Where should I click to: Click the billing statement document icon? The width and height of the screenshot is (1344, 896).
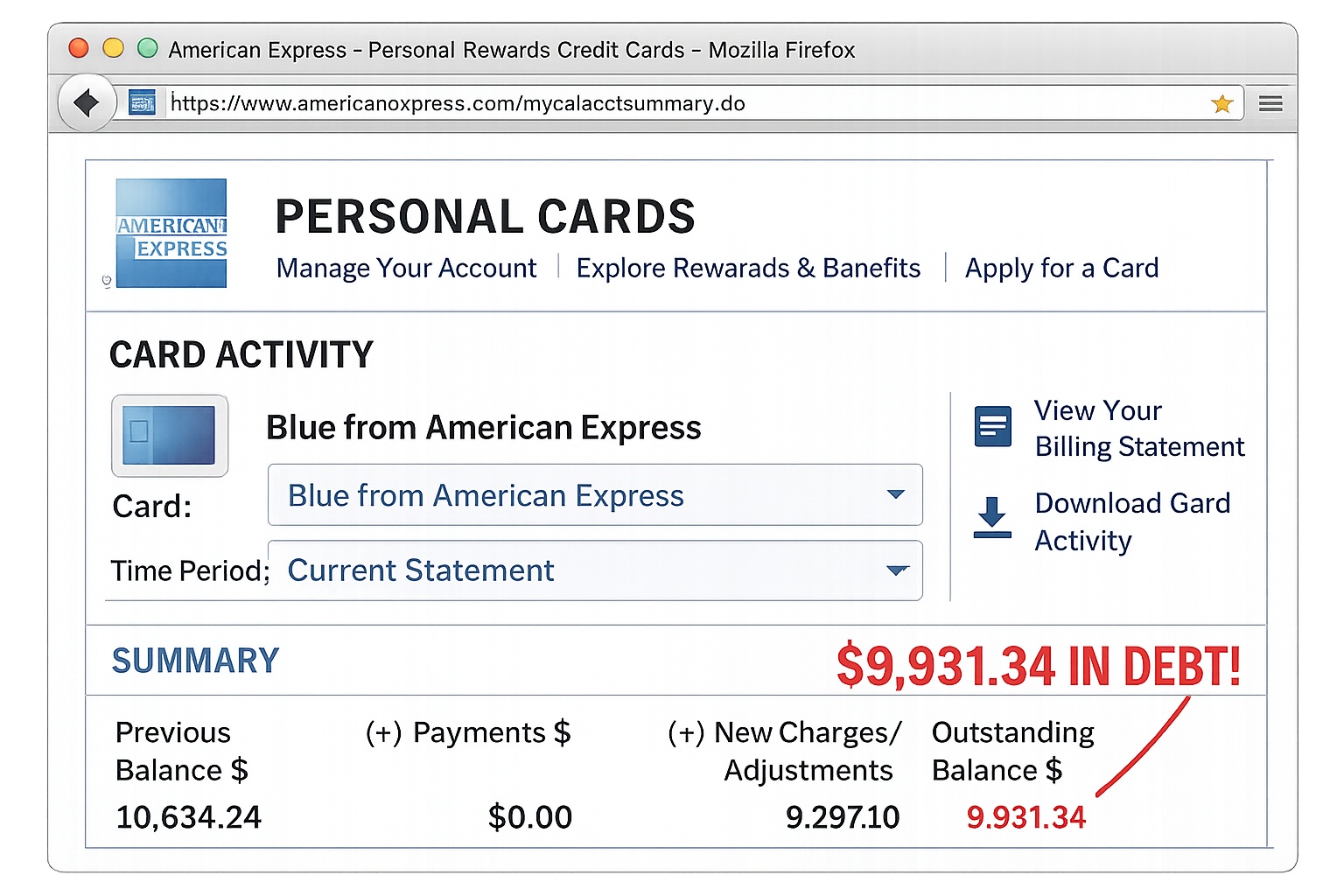[x=992, y=427]
